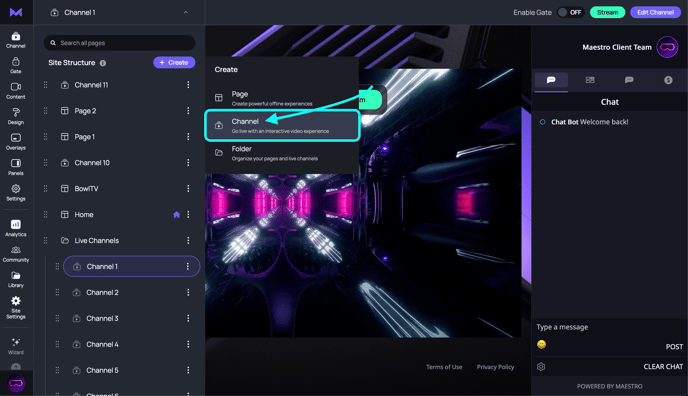Select Channel 11 in site structure
The image size is (688, 396).
pos(91,85)
